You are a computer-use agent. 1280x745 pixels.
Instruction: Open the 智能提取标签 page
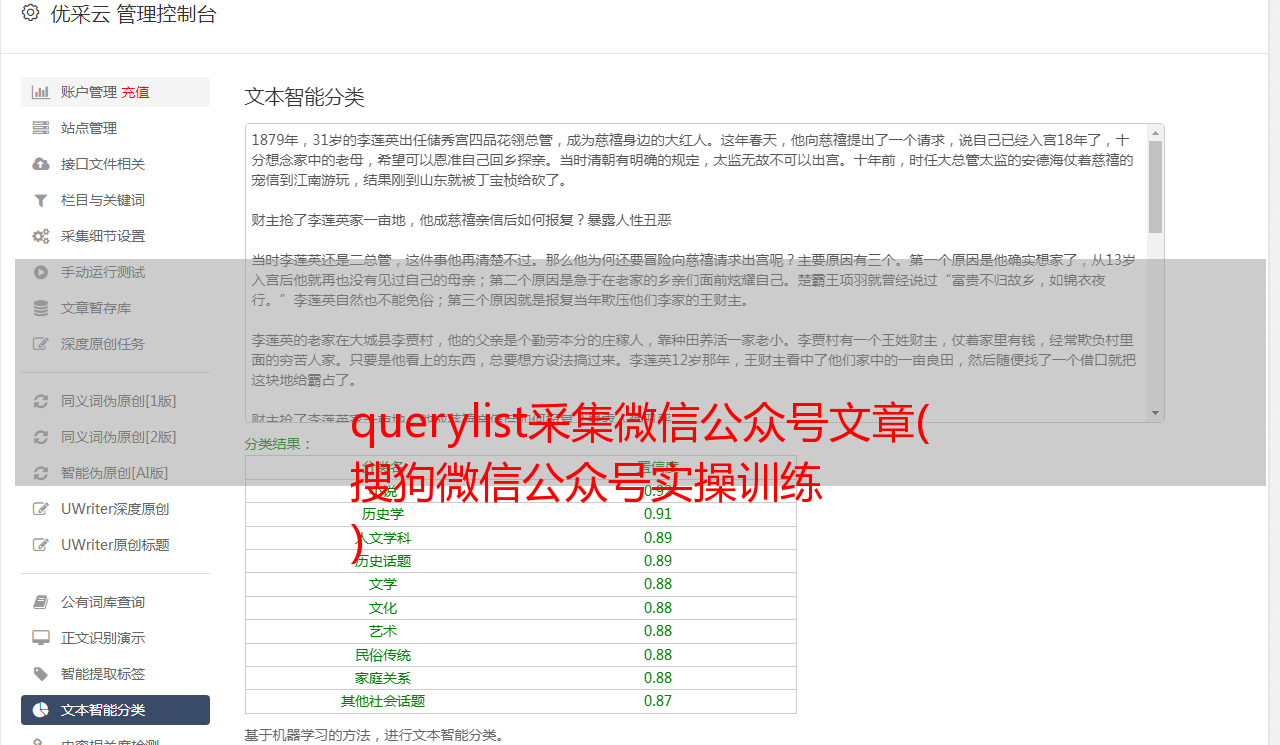point(115,674)
